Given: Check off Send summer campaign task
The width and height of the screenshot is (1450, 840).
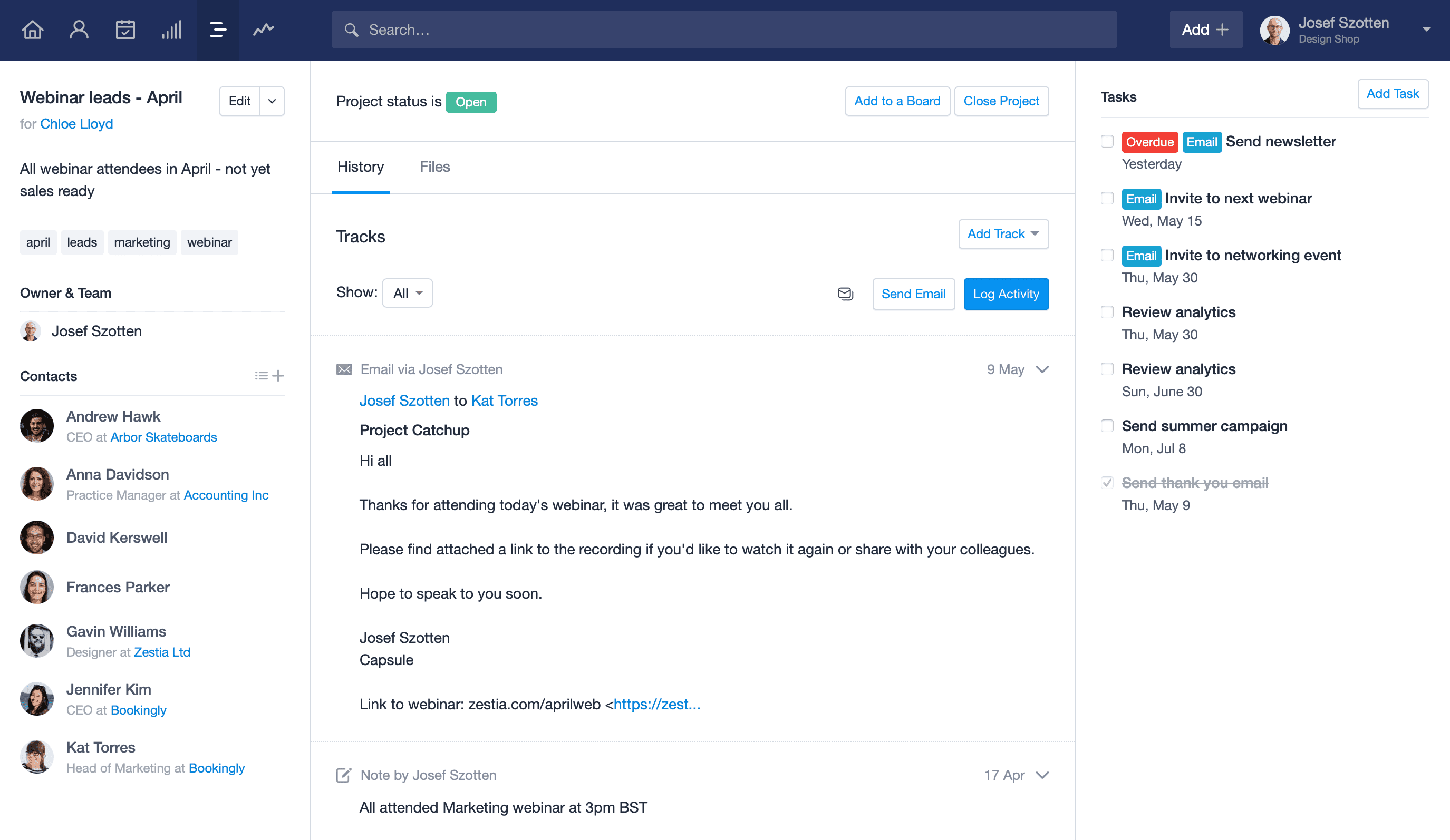Looking at the screenshot, I should 1107,426.
